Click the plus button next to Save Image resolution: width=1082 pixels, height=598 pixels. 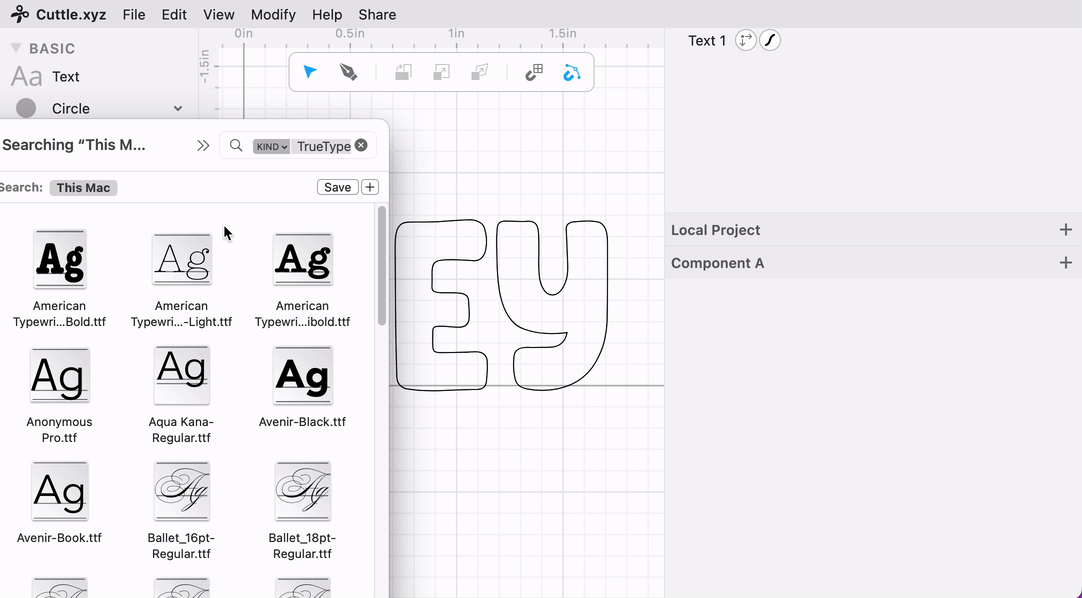point(369,187)
